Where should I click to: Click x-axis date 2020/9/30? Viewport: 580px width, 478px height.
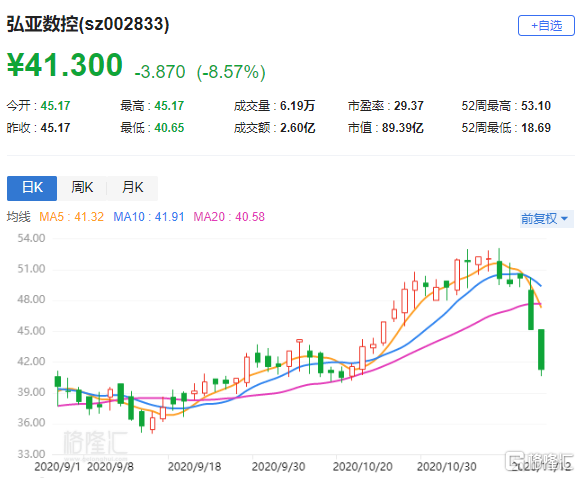coord(279,467)
